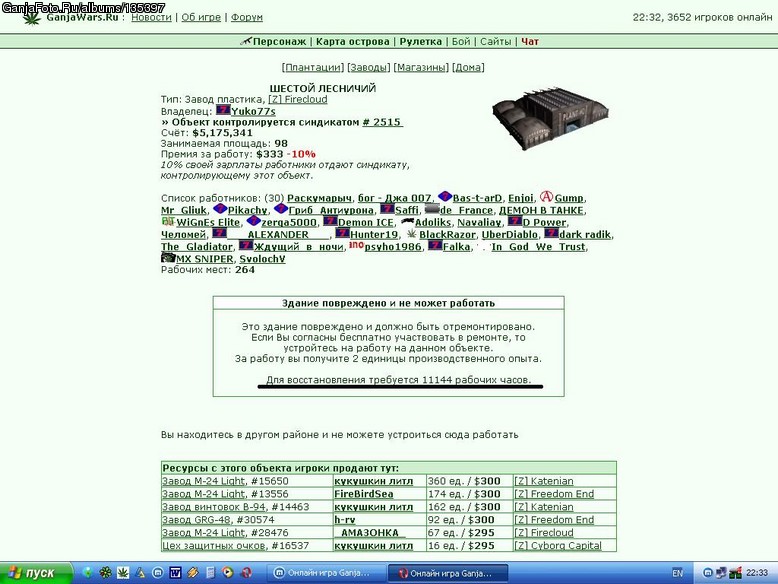778x584 pixels.
Task: Click syndicate badge beside Ждущий в ночи
Action: [x=246, y=246]
